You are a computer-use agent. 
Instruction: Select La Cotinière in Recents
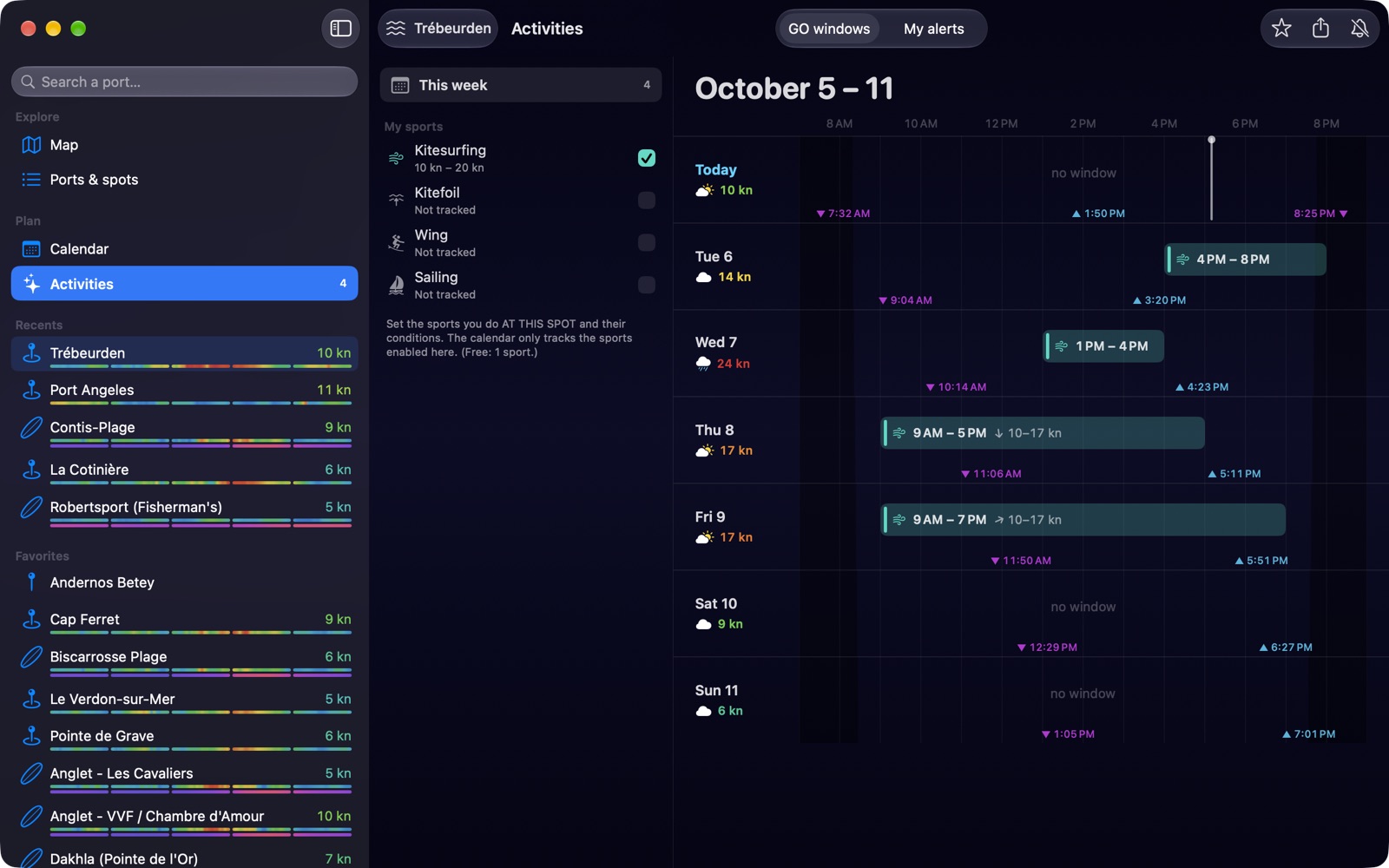tap(184, 470)
